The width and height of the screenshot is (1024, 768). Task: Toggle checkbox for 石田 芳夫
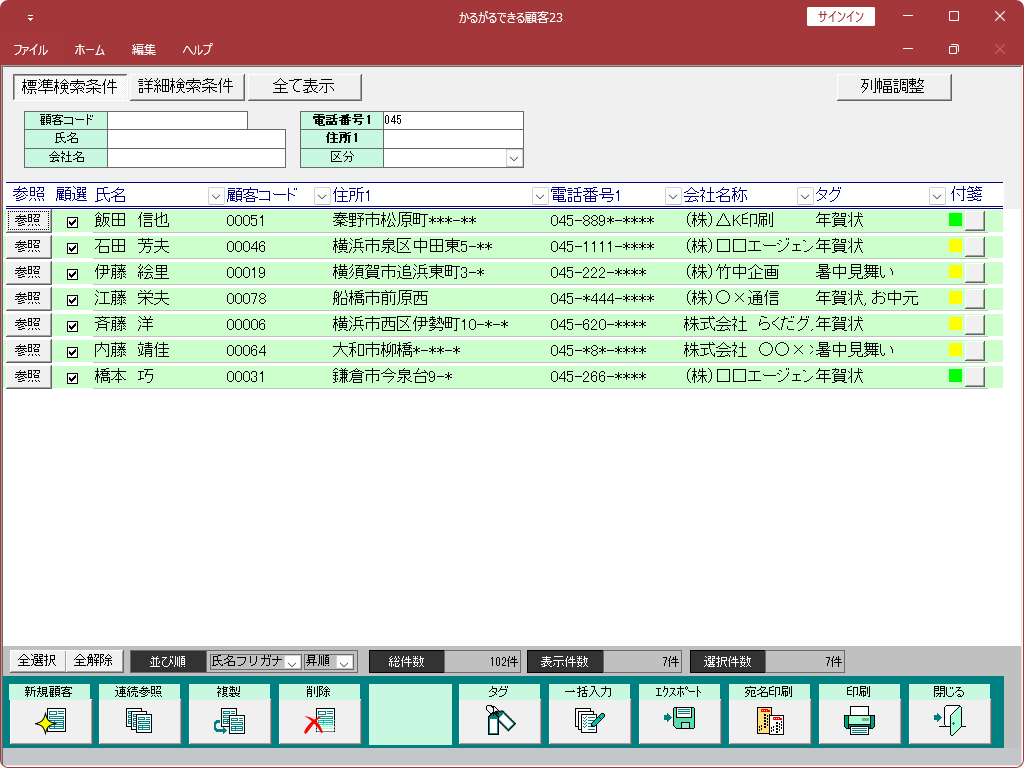72,248
